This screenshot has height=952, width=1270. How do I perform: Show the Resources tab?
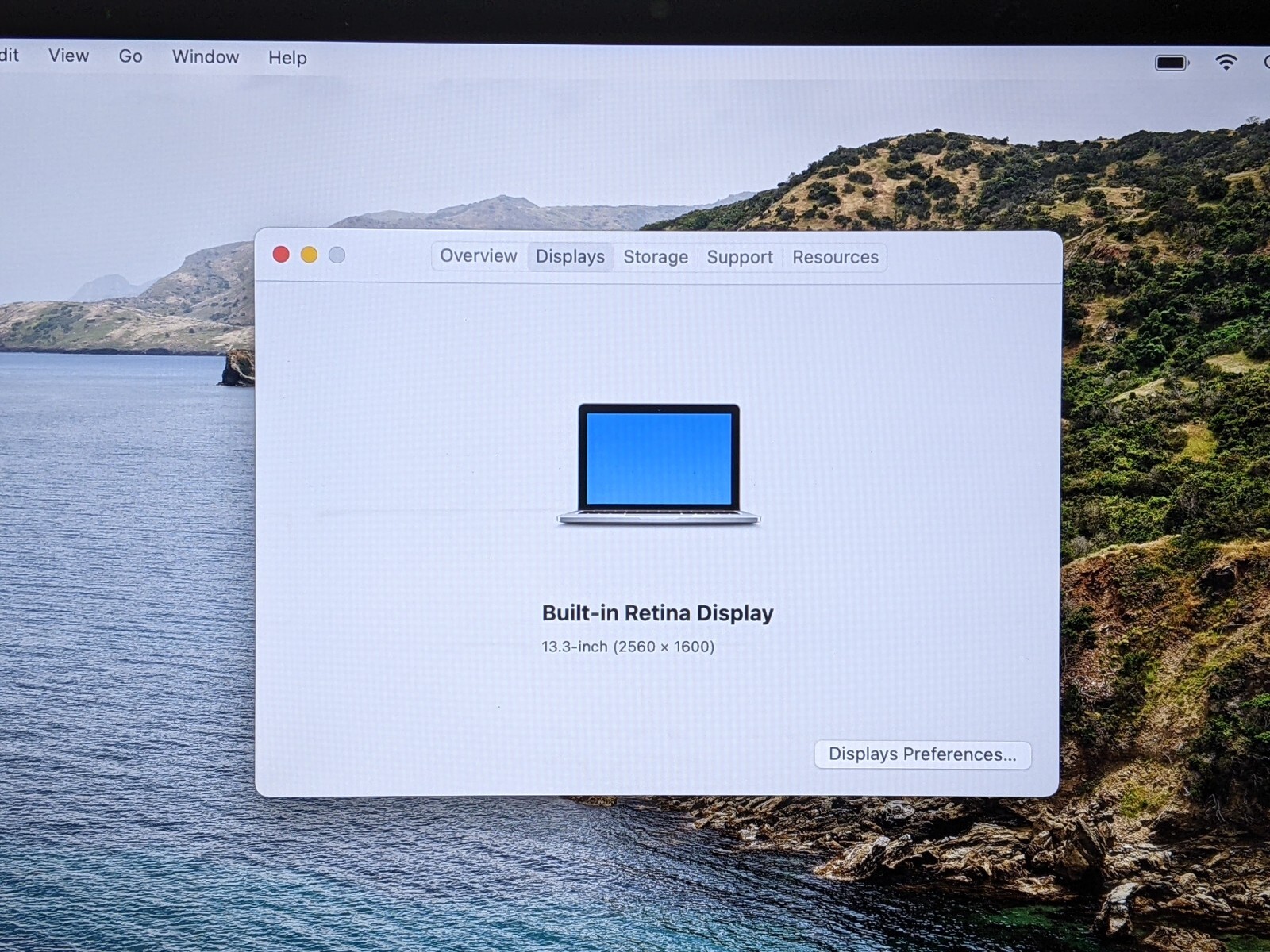(835, 257)
